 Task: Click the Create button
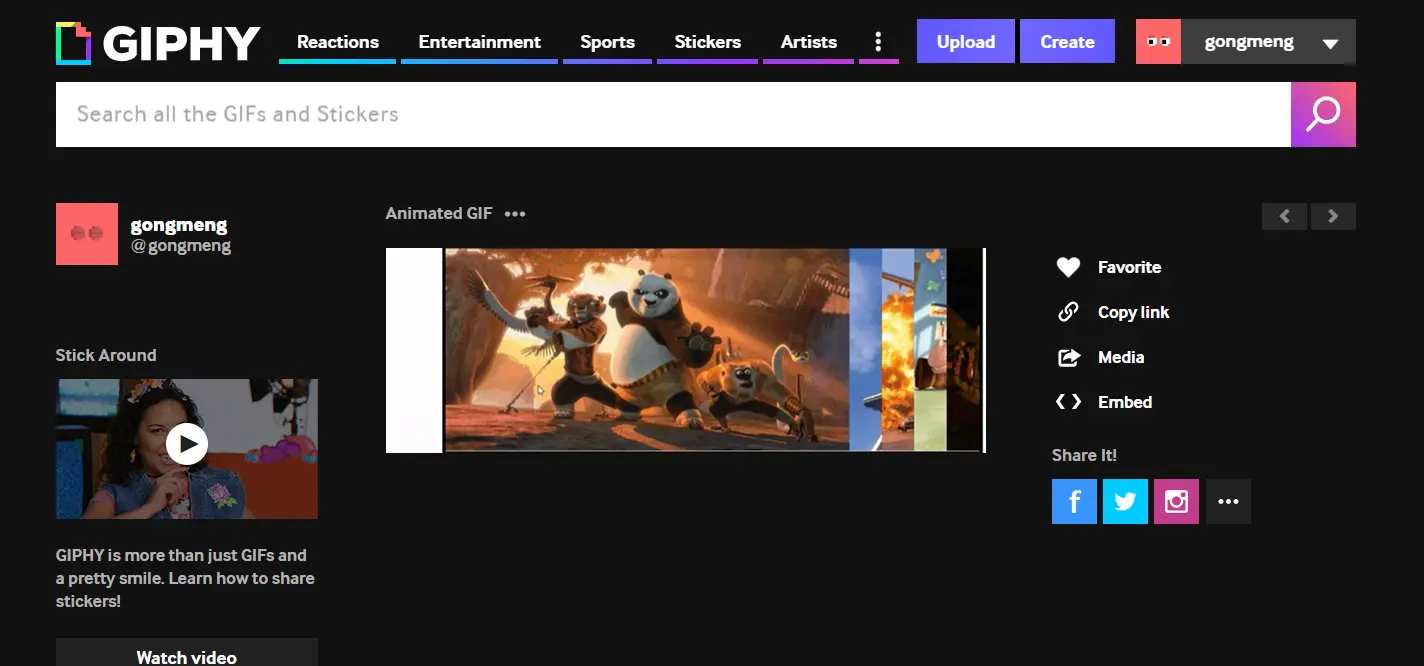(x=1067, y=41)
